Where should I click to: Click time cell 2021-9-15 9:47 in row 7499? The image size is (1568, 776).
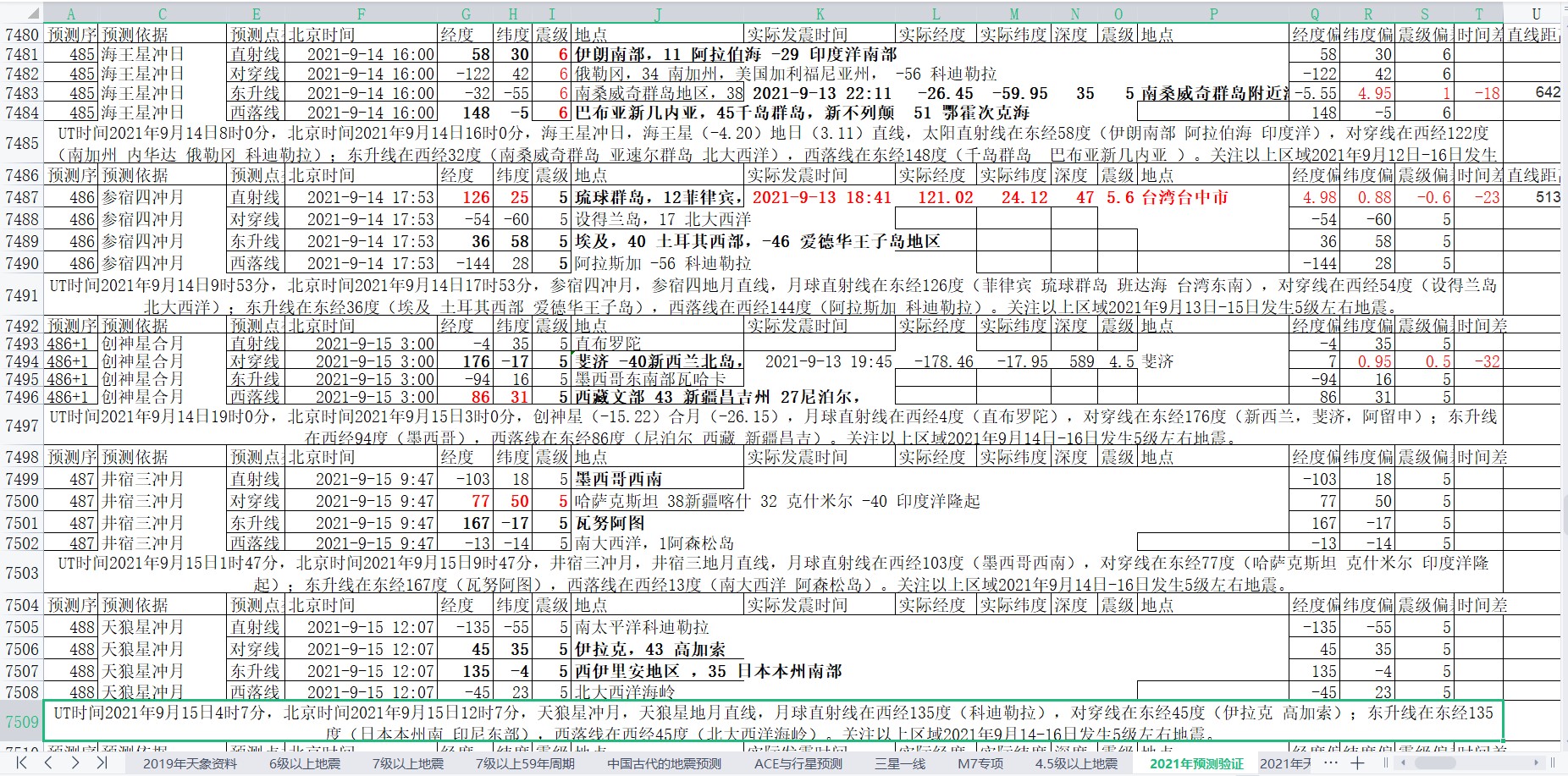361,479
